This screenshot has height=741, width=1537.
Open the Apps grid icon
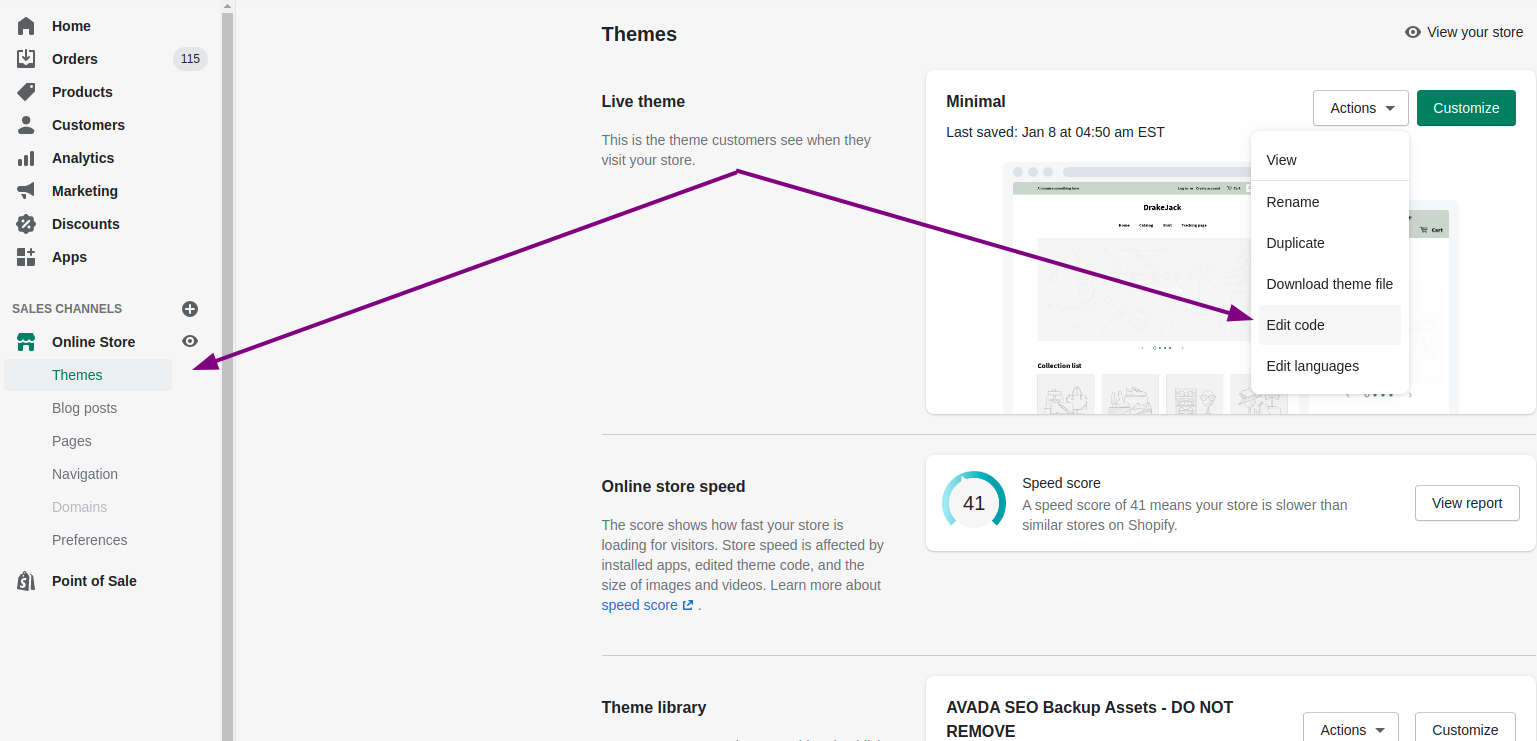[26, 257]
